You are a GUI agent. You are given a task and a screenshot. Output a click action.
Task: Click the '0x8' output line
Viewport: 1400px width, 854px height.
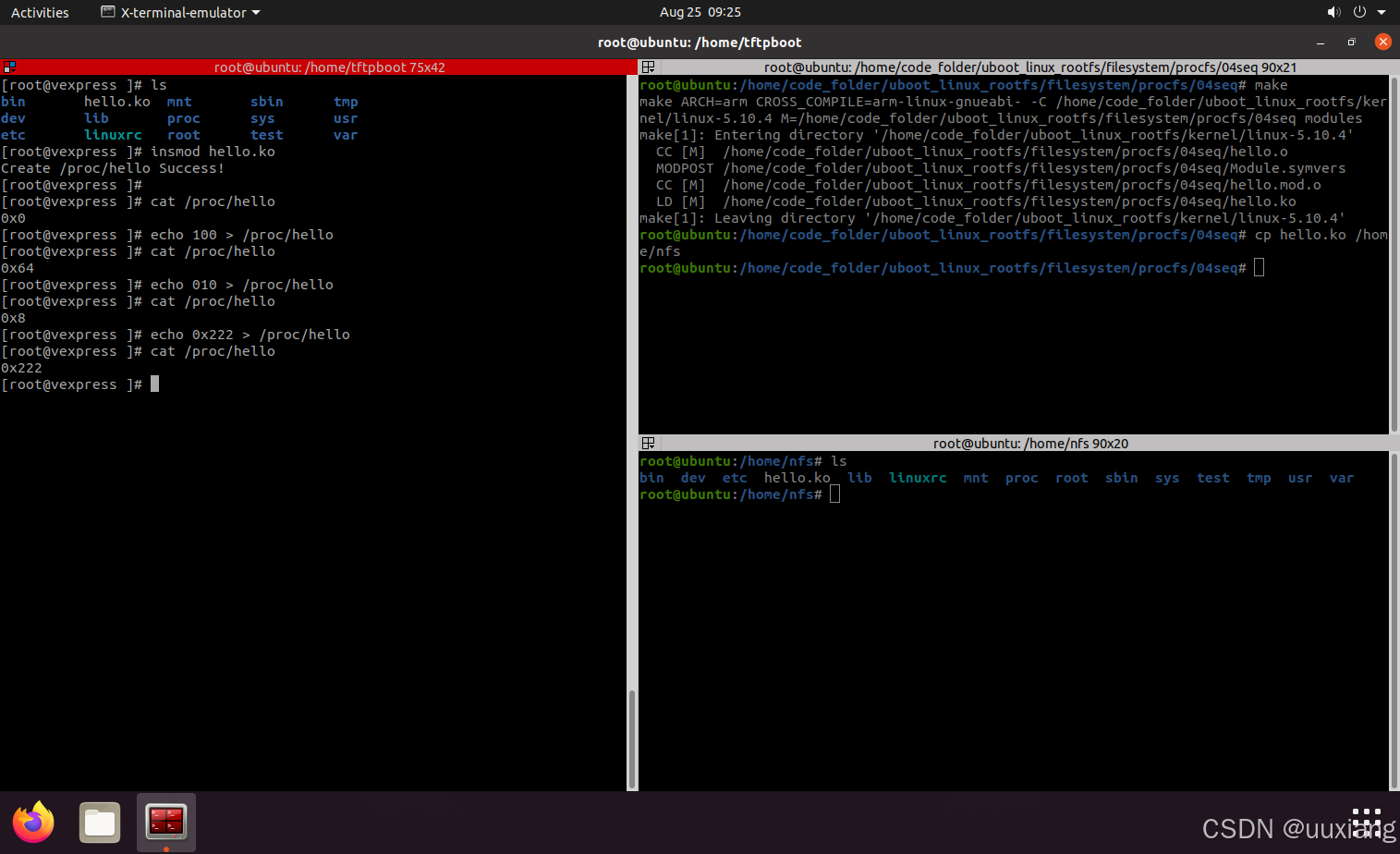pos(14,318)
